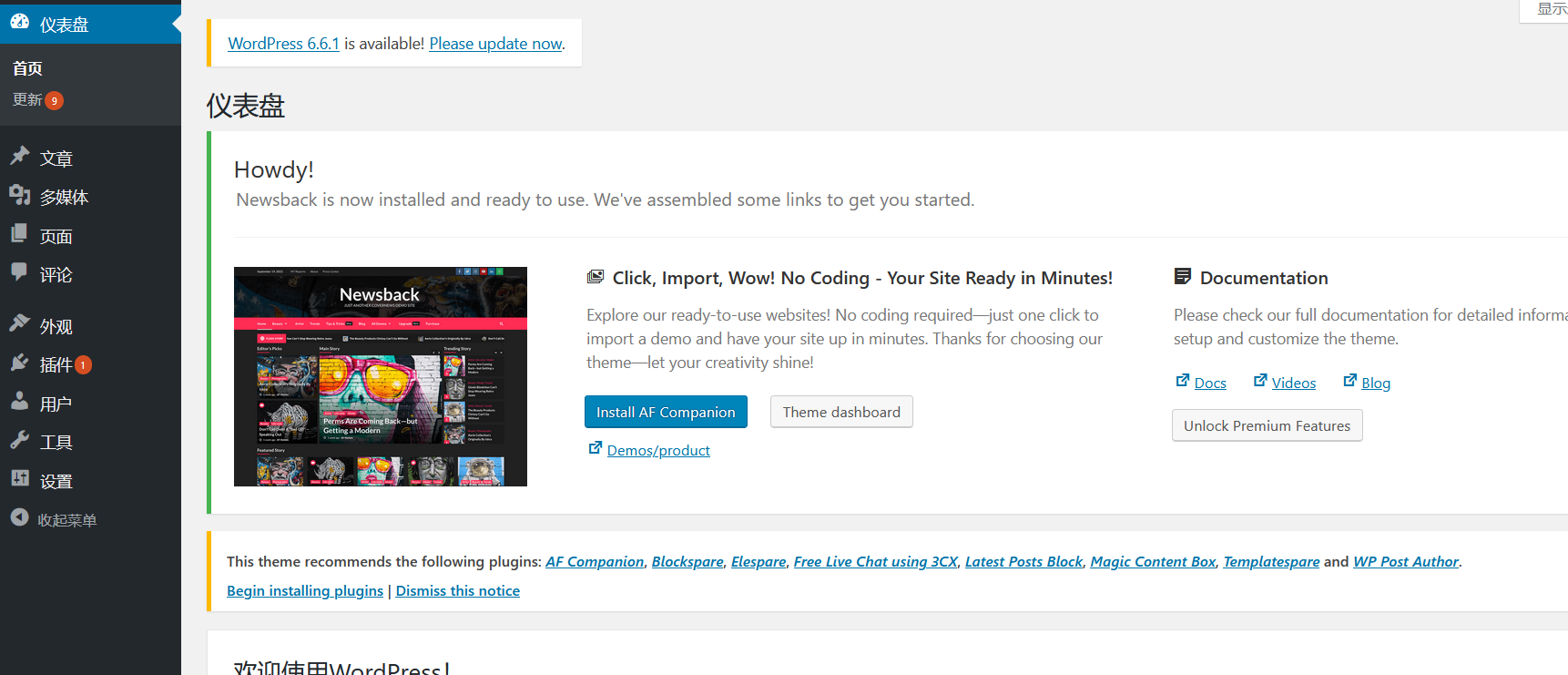Open Magic Content Box link
1568x675 pixels.
(x=1153, y=561)
